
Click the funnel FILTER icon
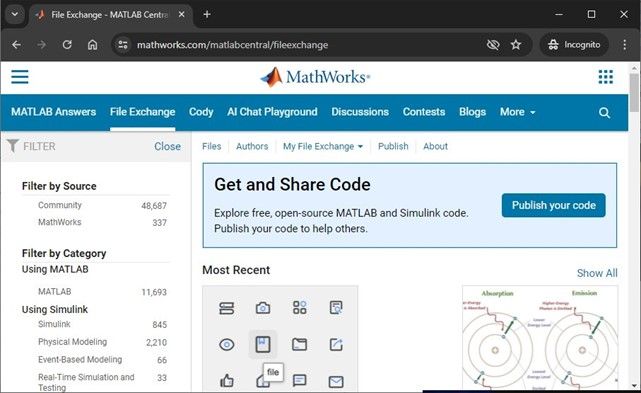point(13,146)
